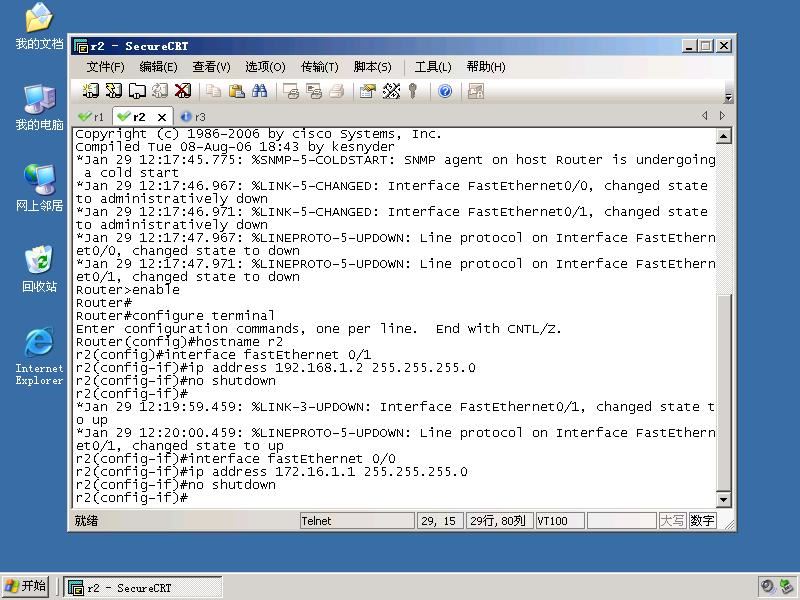Click the terminal scrollbar up arrow
The image size is (800, 600).
(723, 136)
